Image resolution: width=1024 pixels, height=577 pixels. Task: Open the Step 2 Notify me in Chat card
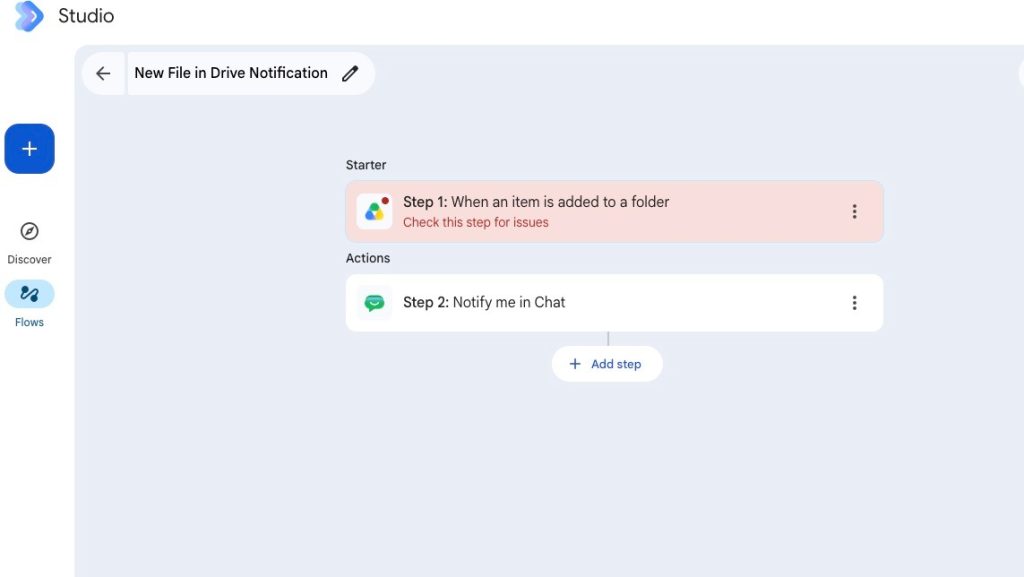614,303
